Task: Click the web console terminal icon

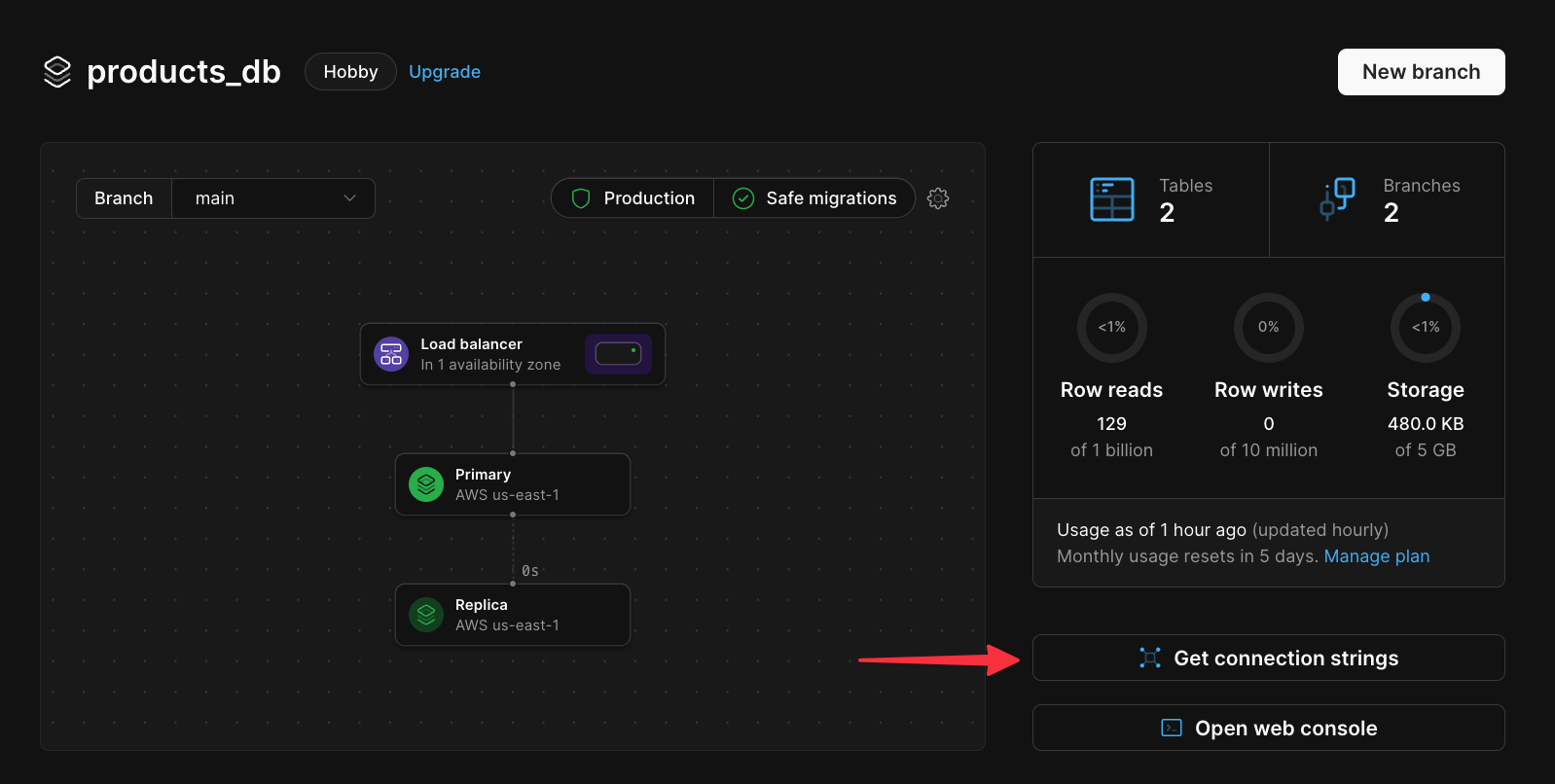Action: [x=1172, y=728]
